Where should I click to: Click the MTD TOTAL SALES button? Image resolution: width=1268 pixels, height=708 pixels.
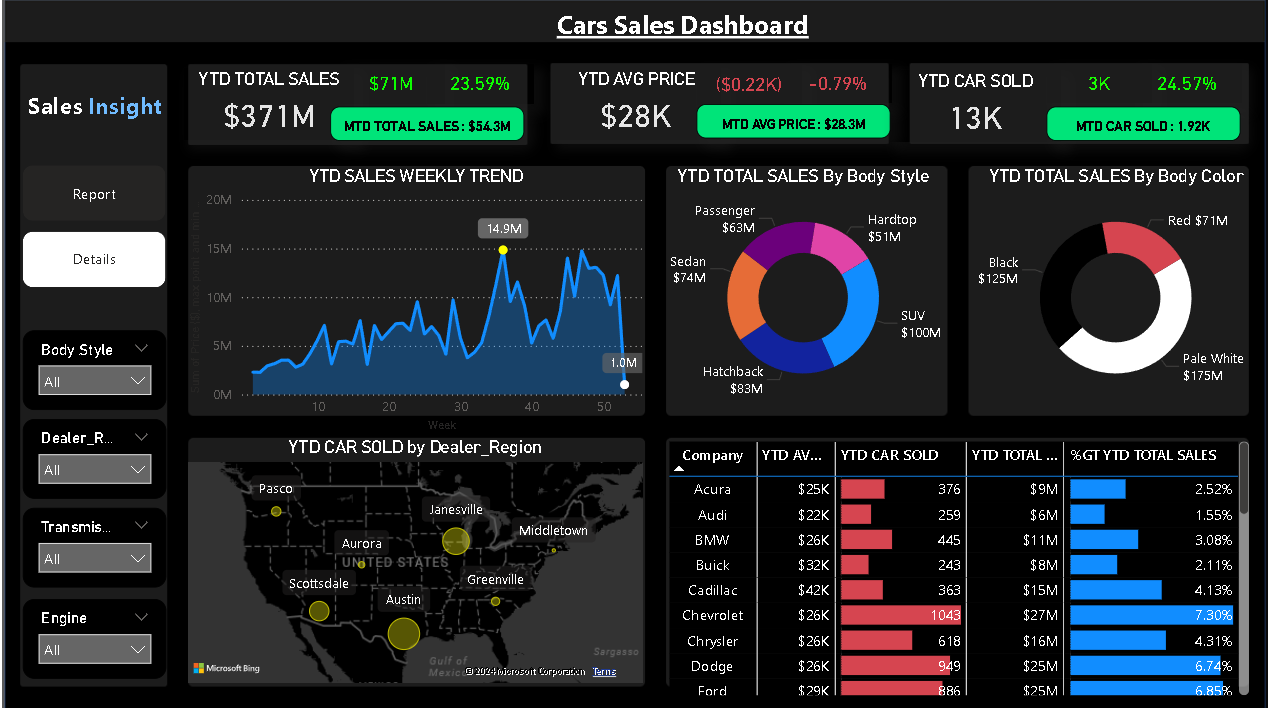pos(427,125)
